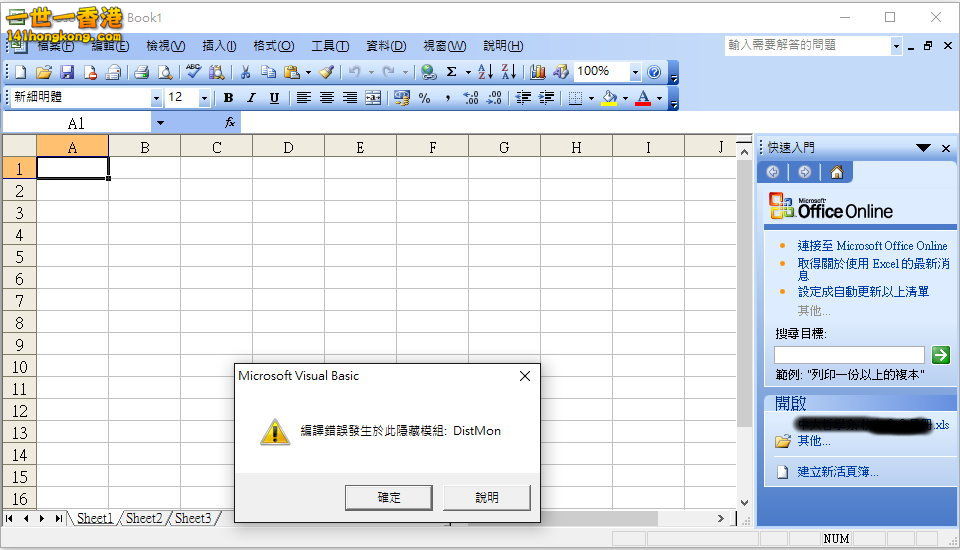Image resolution: width=960 pixels, height=550 pixels.
Task: Click the help question input box
Action: pyautogui.click(x=808, y=45)
